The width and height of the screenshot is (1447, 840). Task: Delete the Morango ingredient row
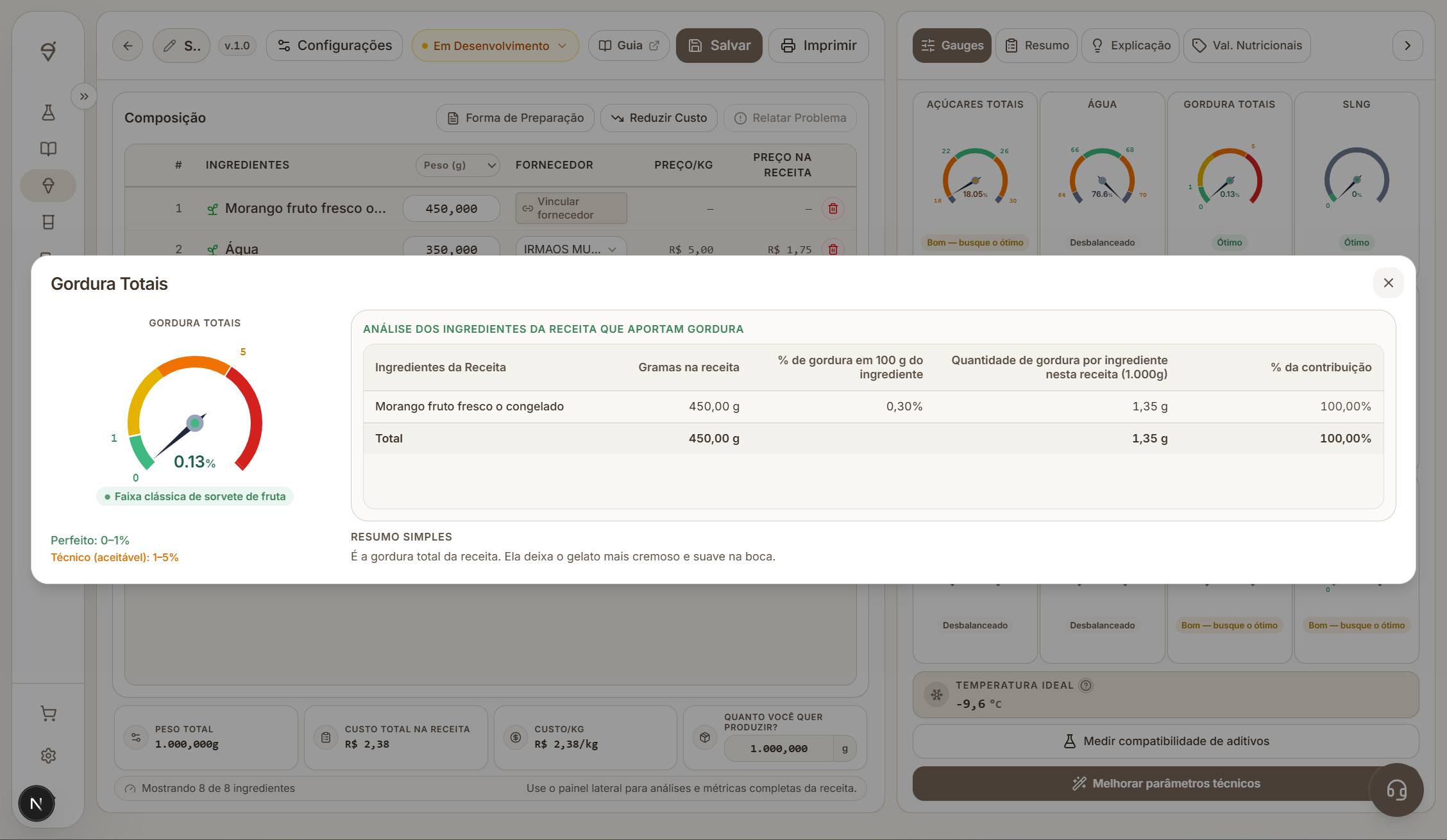point(833,208)
